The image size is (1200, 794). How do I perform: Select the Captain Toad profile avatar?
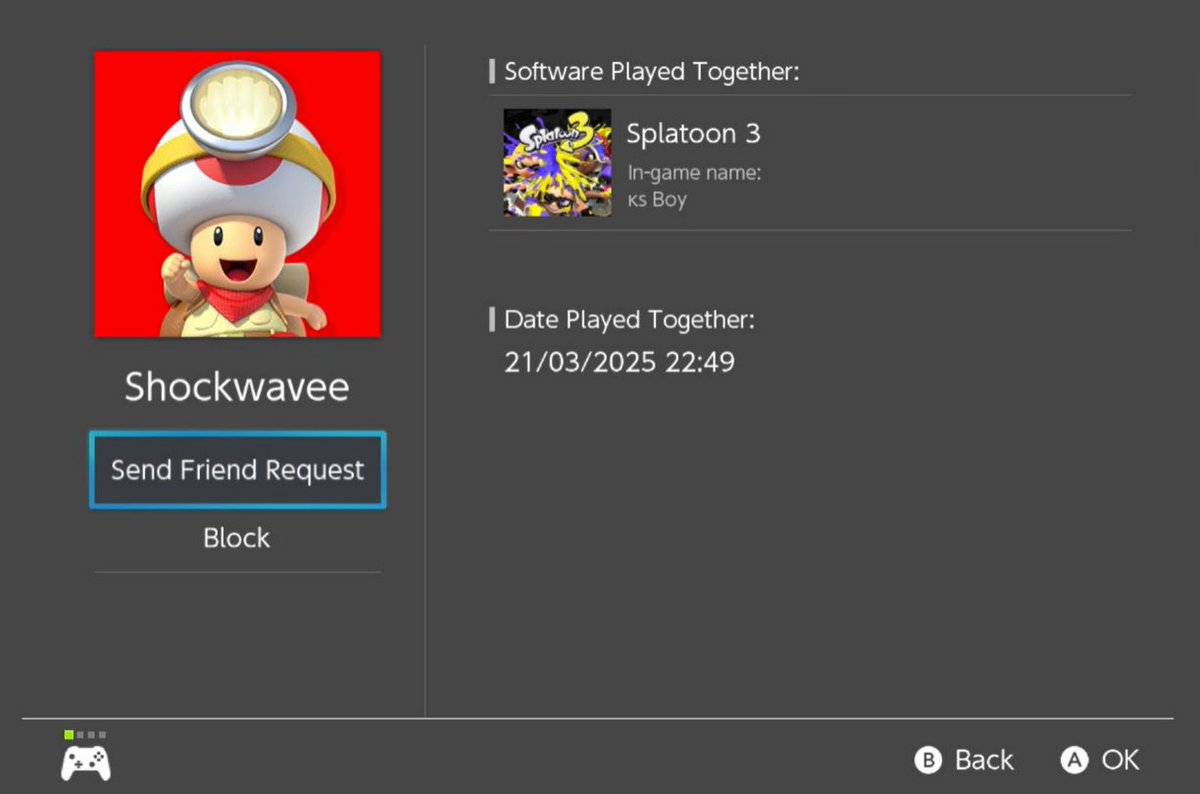pos(237,194)
